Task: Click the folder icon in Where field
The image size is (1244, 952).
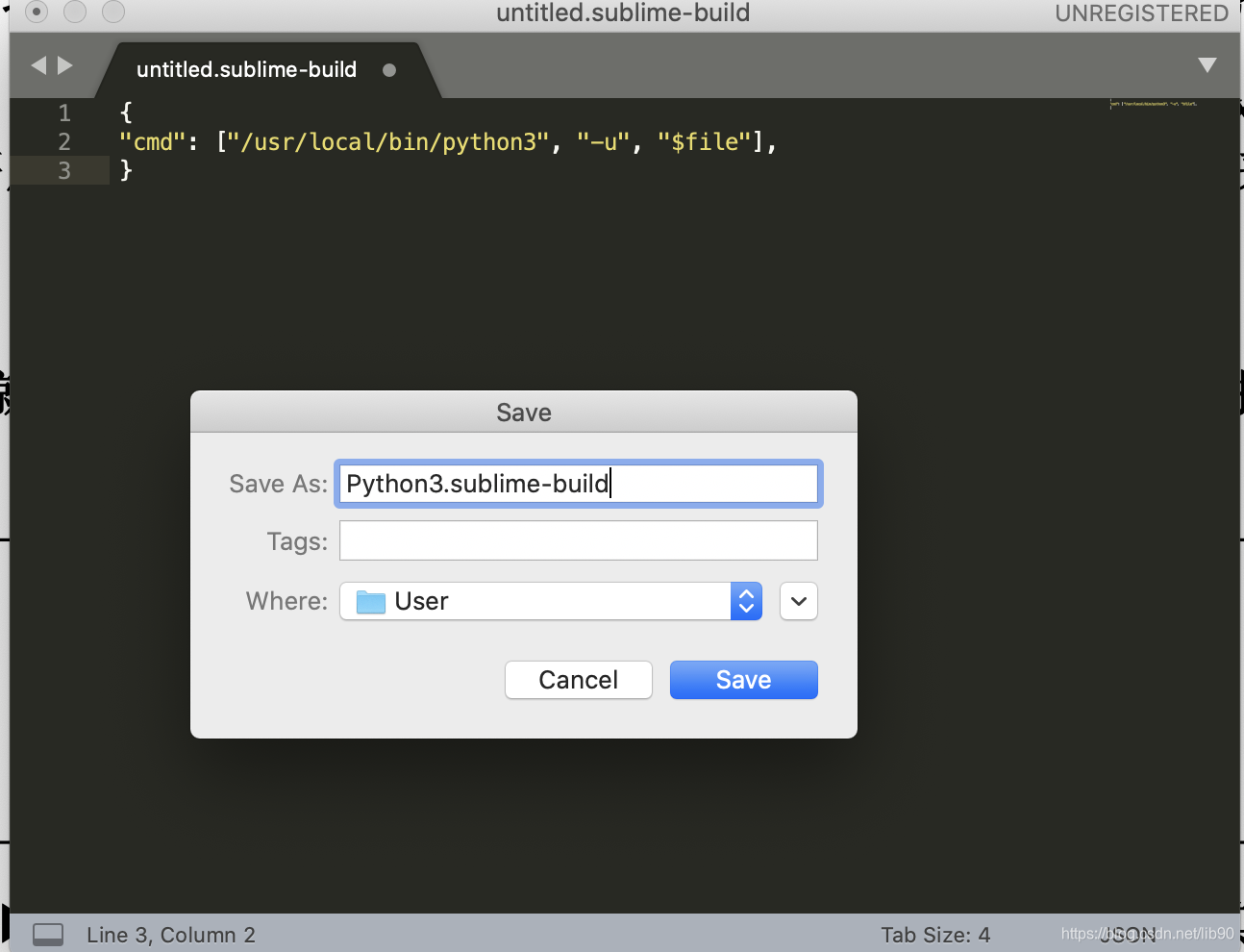Action: point(370,602)
